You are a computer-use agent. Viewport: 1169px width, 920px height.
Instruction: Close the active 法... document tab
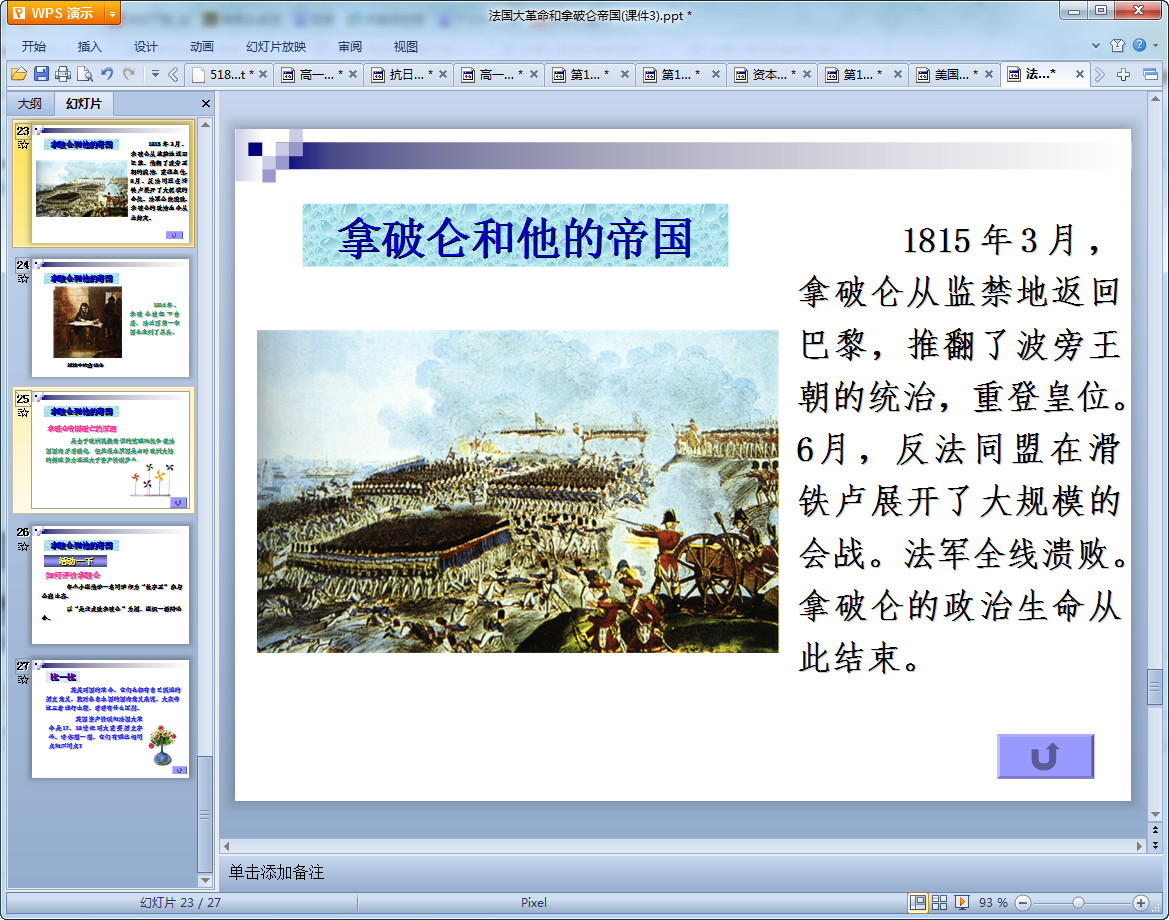[1080, 75]
